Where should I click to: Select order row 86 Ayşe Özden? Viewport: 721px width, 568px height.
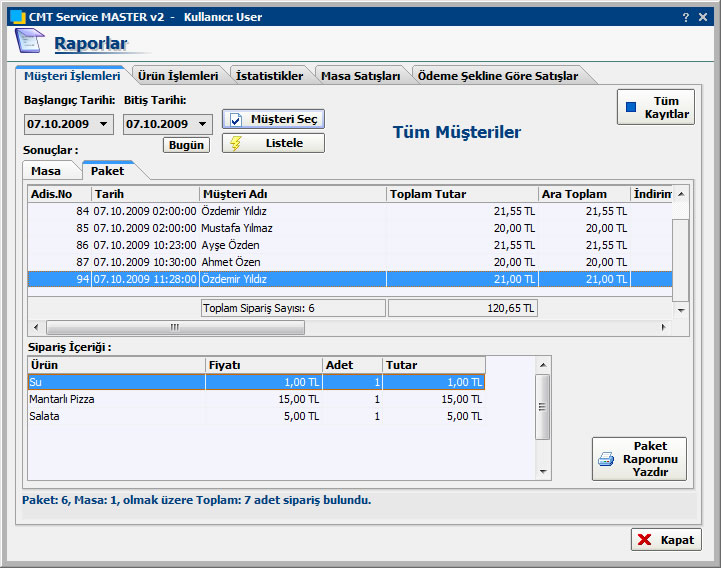click(x=230, y=245)
